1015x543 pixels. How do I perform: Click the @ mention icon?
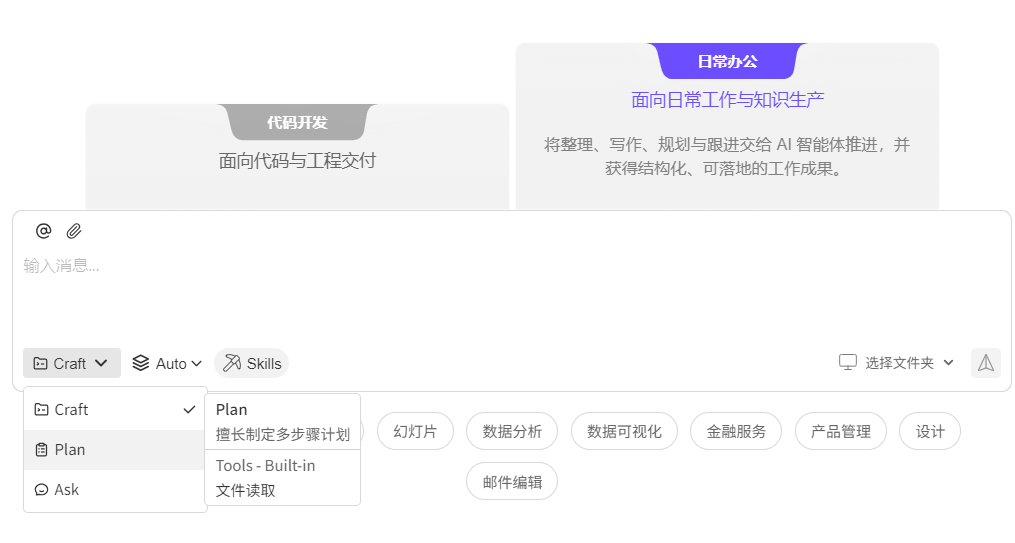point(43,231)
